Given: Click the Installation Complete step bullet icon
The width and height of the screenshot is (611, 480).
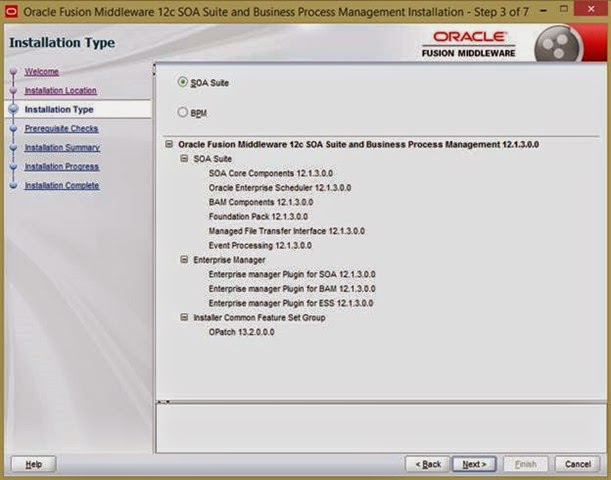Looking at the screenshot, I should [x=13, y=185].
